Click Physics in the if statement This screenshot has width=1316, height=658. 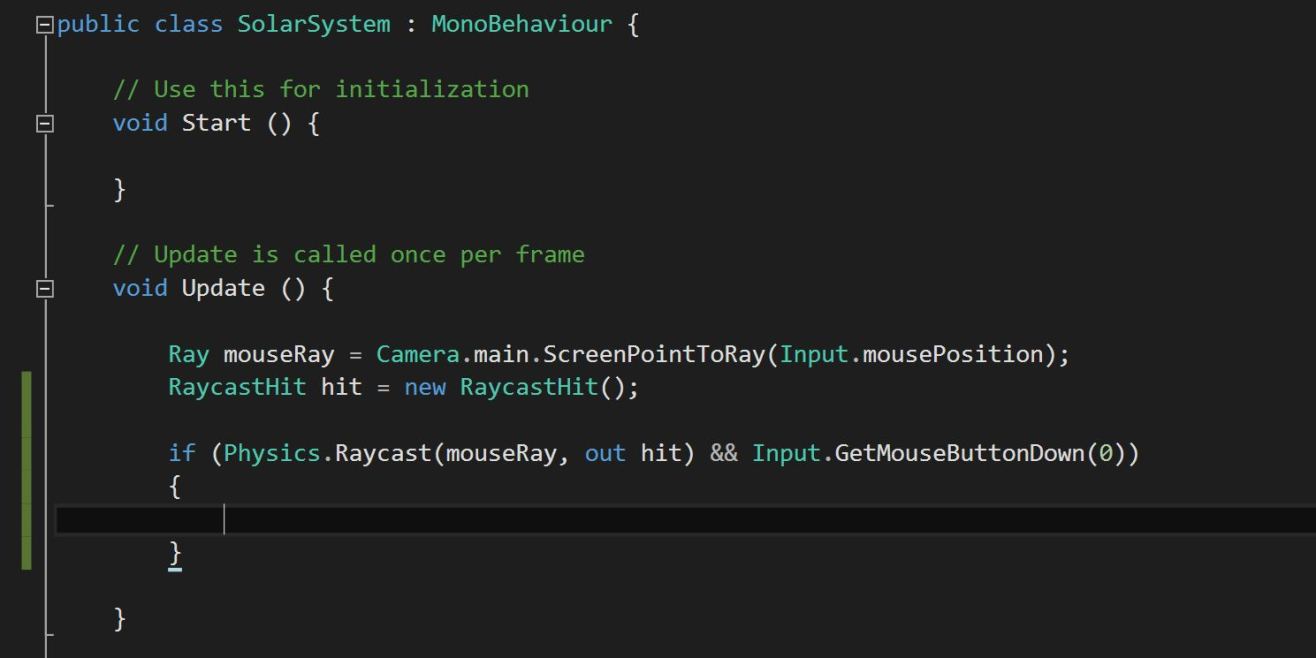pos(264,453)
